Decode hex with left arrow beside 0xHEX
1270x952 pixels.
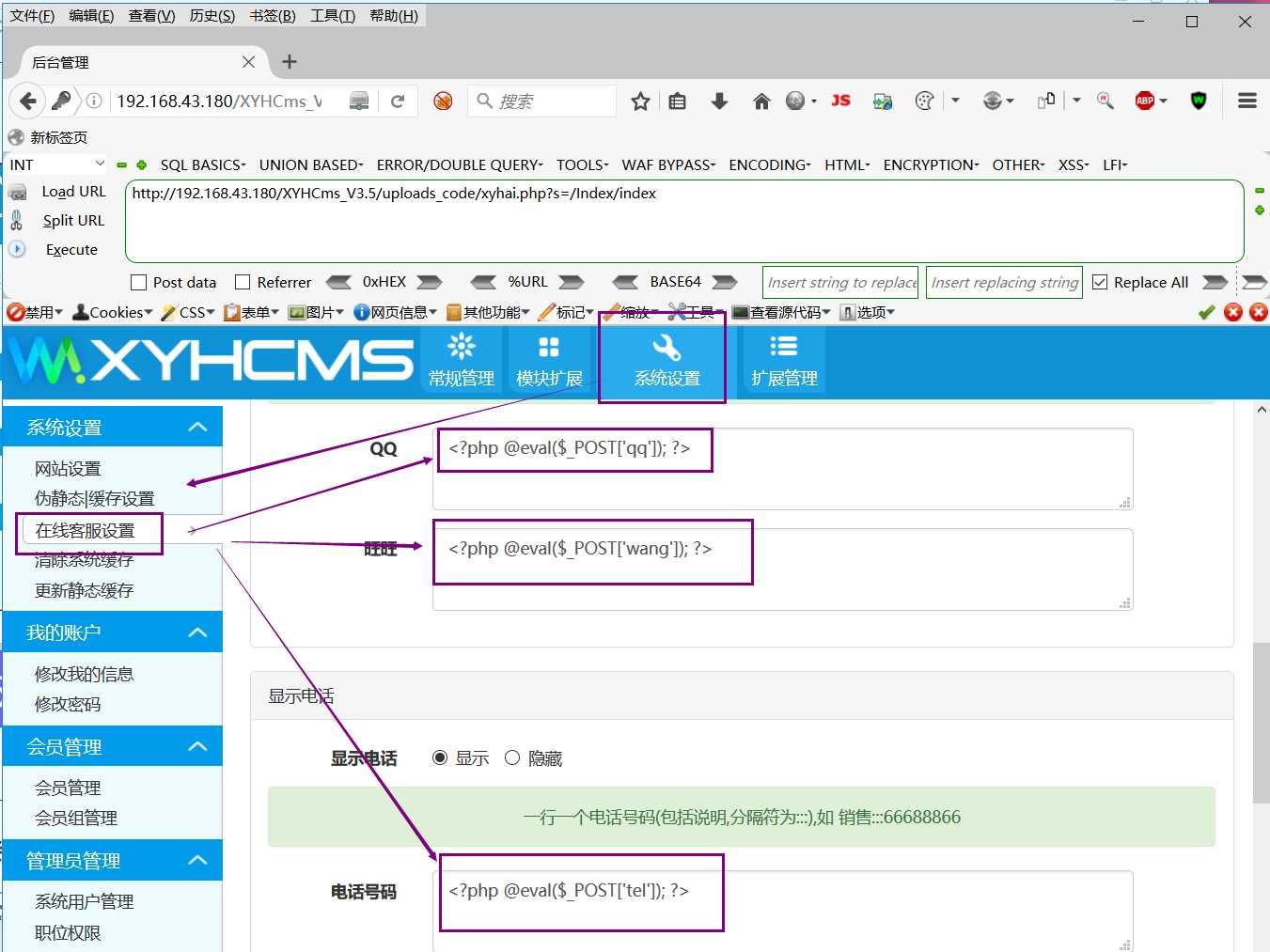[x=338, y=282]
